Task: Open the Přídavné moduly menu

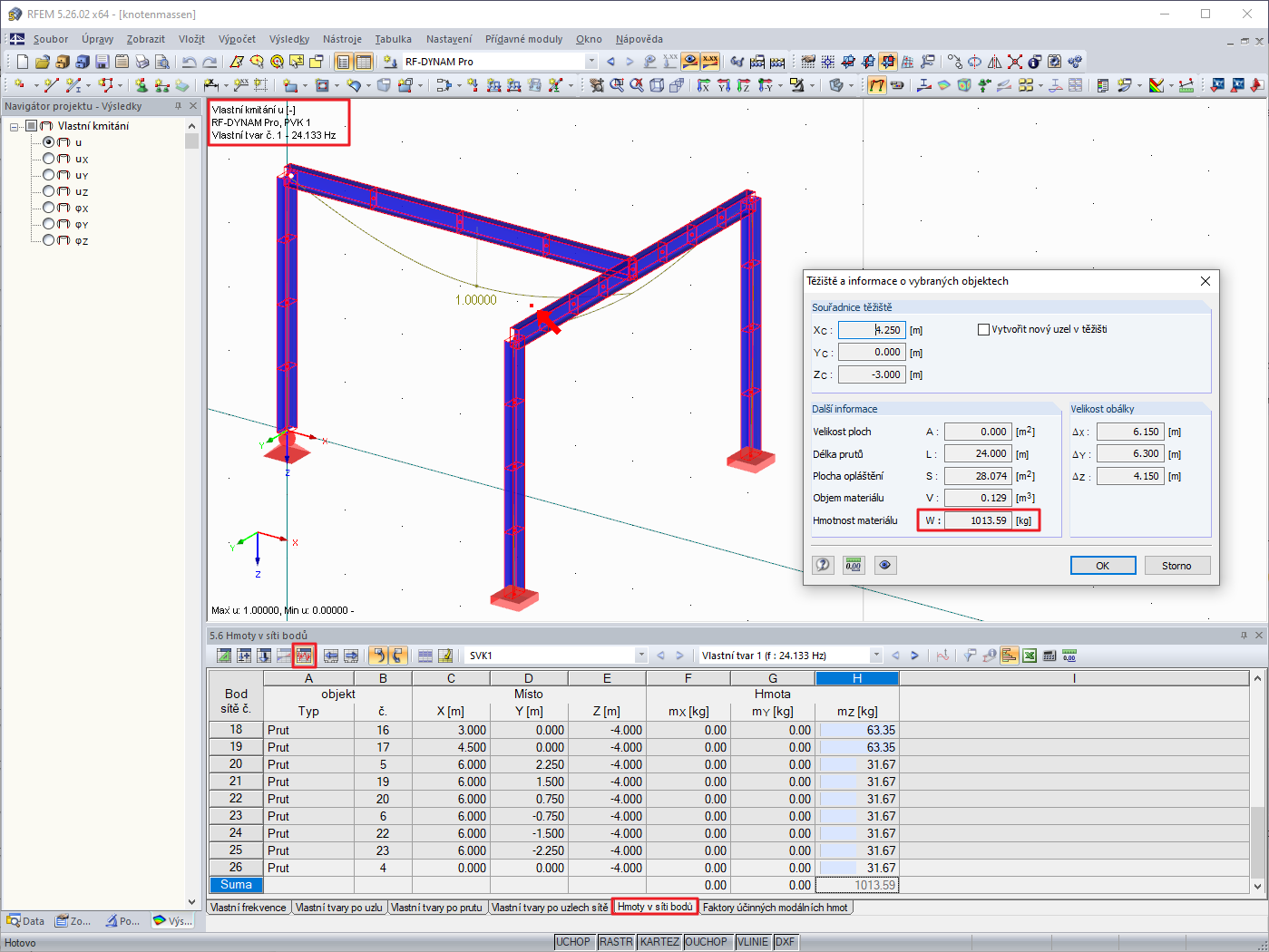Action: 523,39
